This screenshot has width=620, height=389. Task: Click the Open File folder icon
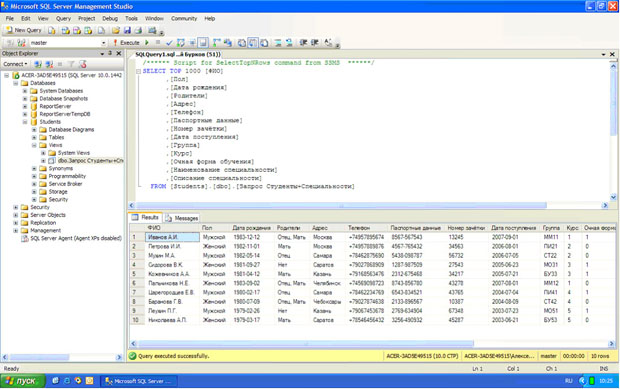point(115,30)
